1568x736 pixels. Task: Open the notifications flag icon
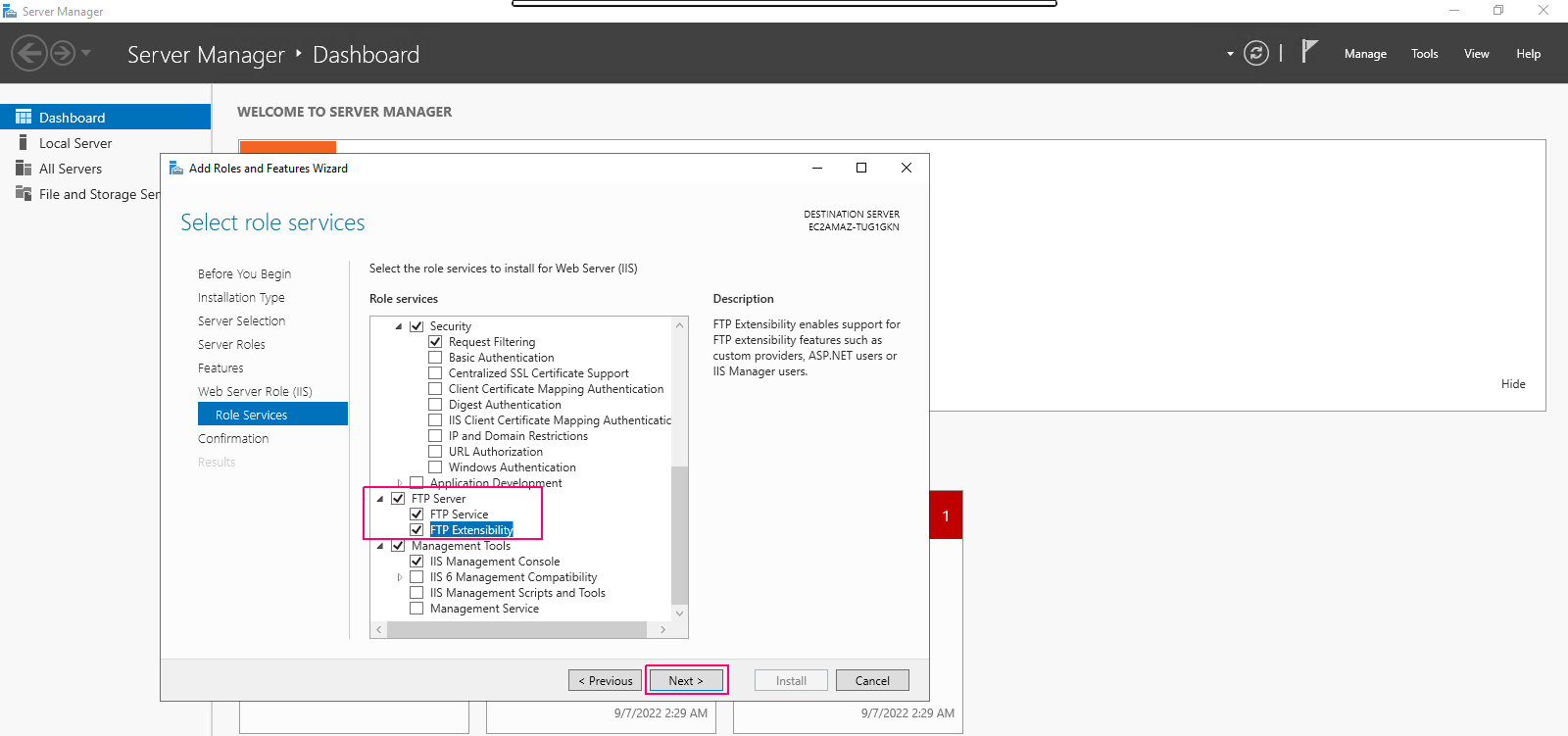click(x=1309, y=51)
